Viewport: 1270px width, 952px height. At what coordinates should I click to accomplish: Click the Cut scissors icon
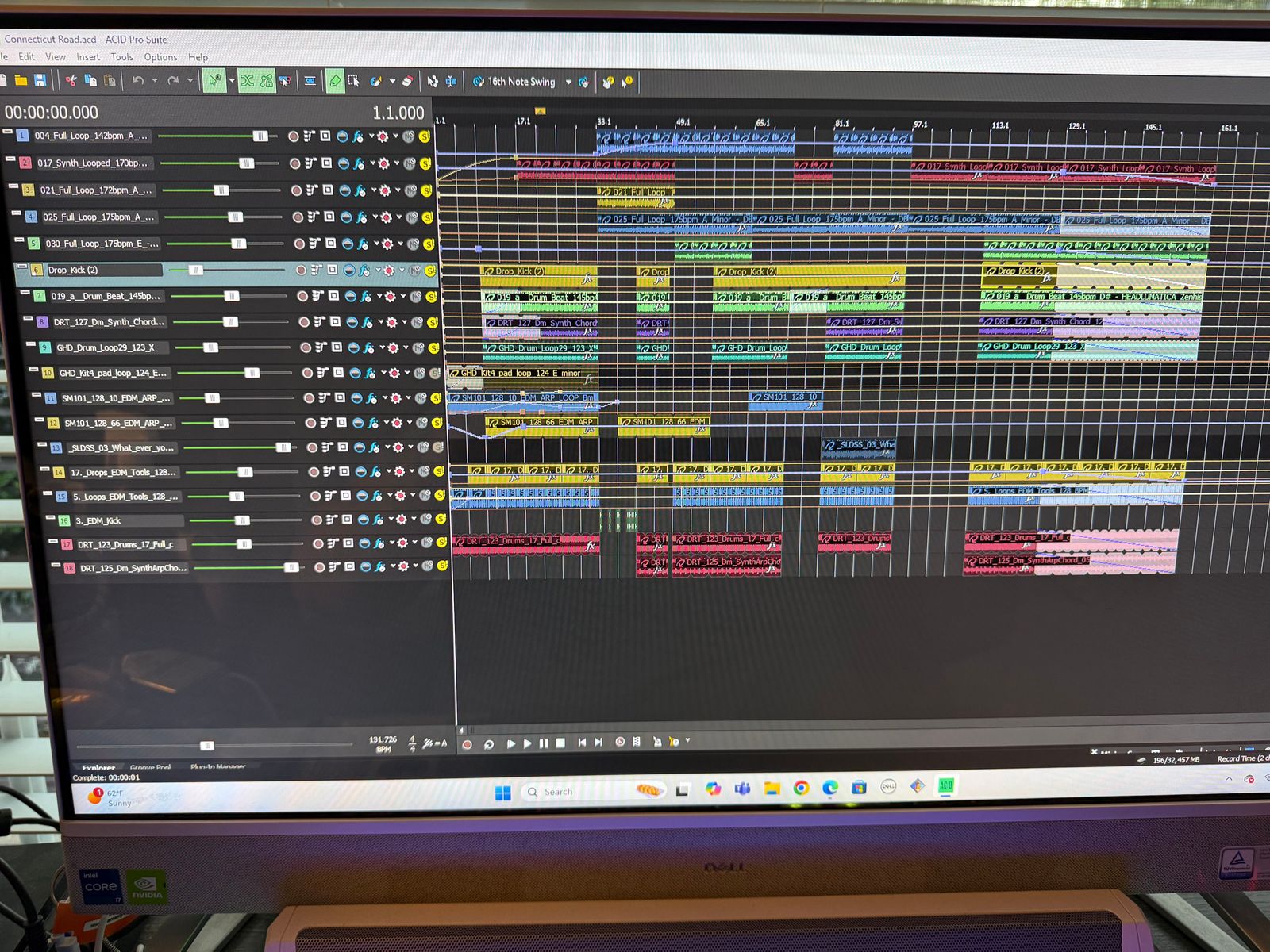[x=71, y=80]
